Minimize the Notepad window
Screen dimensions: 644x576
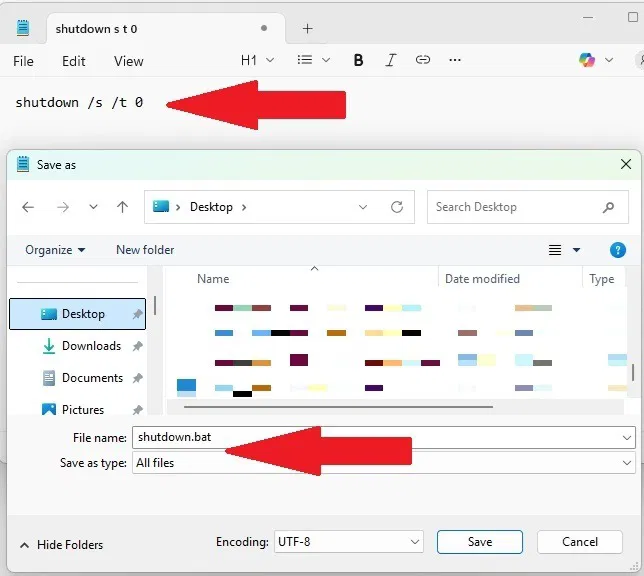click(x=588, y=17)
